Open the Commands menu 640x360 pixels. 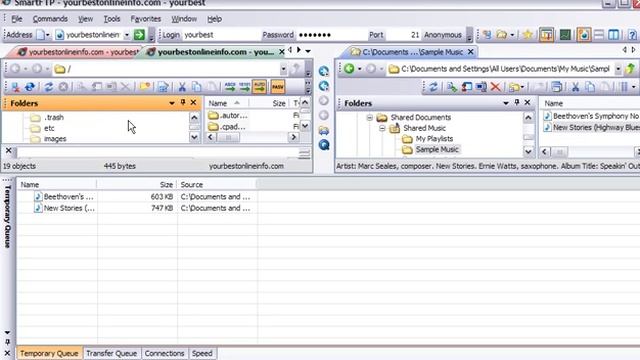50,19
